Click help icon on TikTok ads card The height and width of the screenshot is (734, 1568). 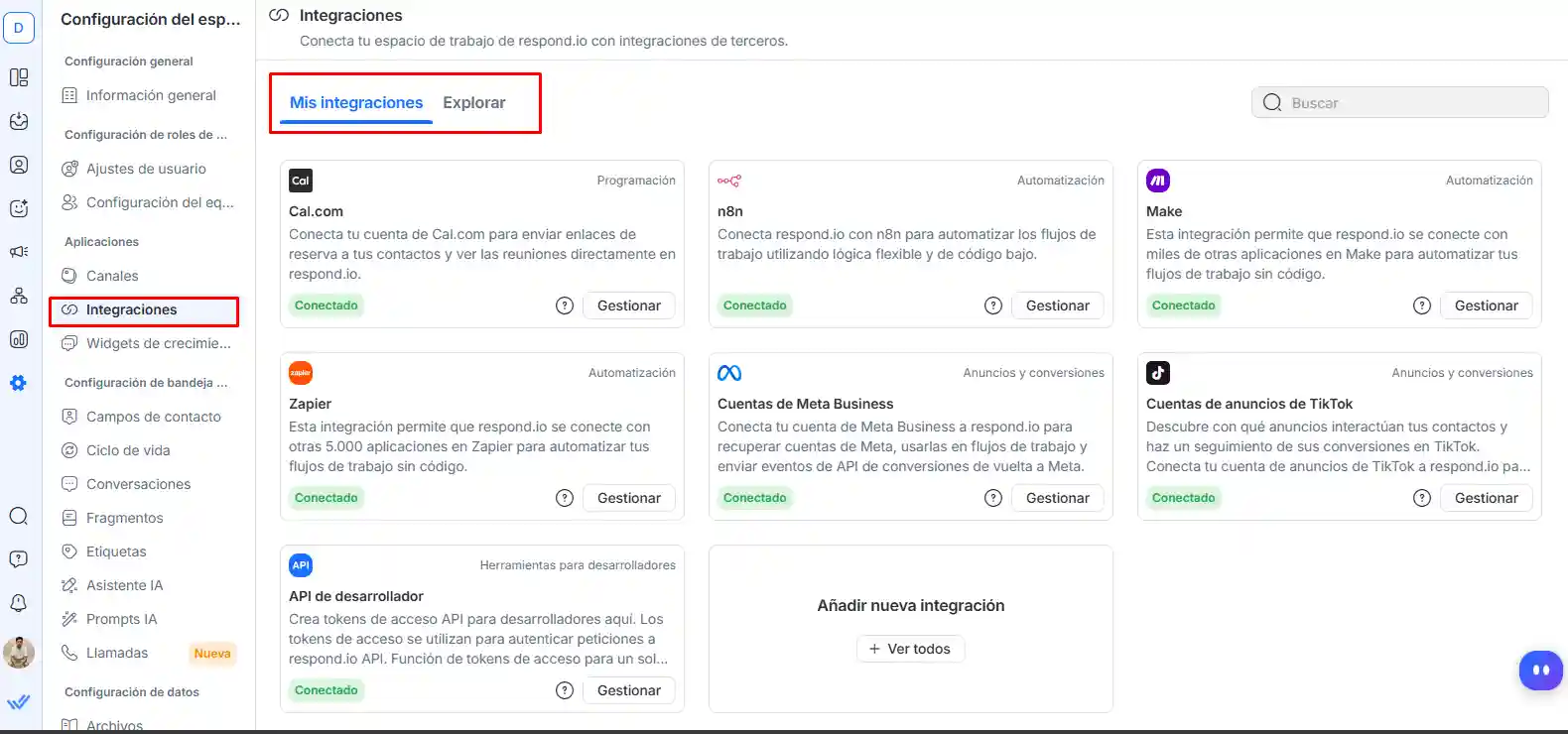click(1422, 498)
